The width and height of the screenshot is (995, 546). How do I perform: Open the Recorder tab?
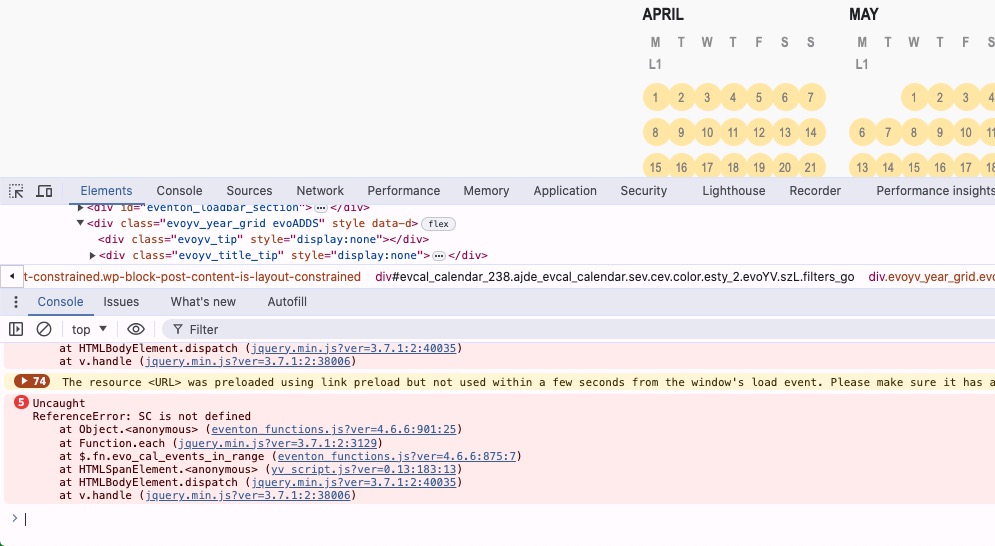click(815, 191)
